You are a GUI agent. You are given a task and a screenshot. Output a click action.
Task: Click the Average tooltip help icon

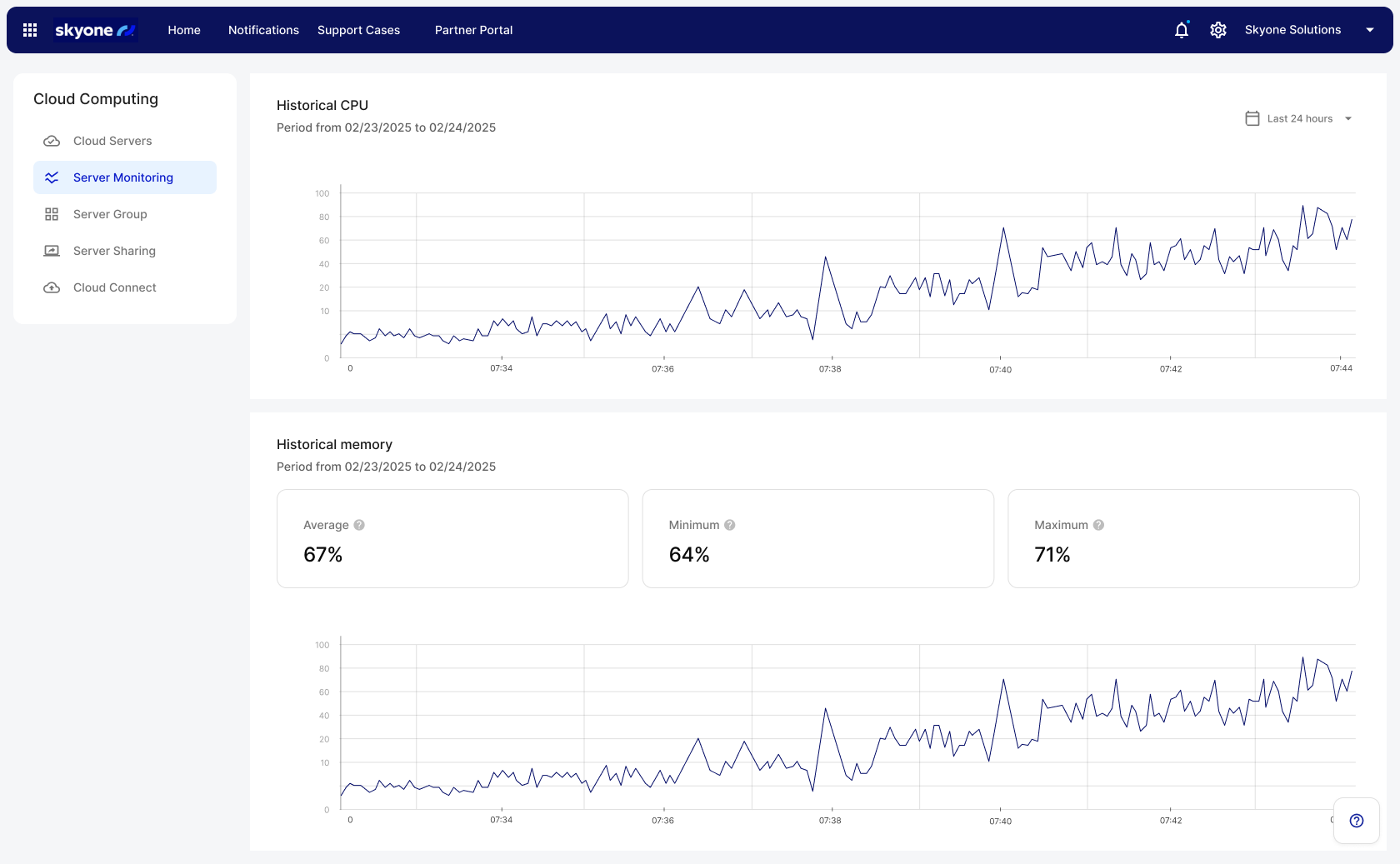pos(359,525)
